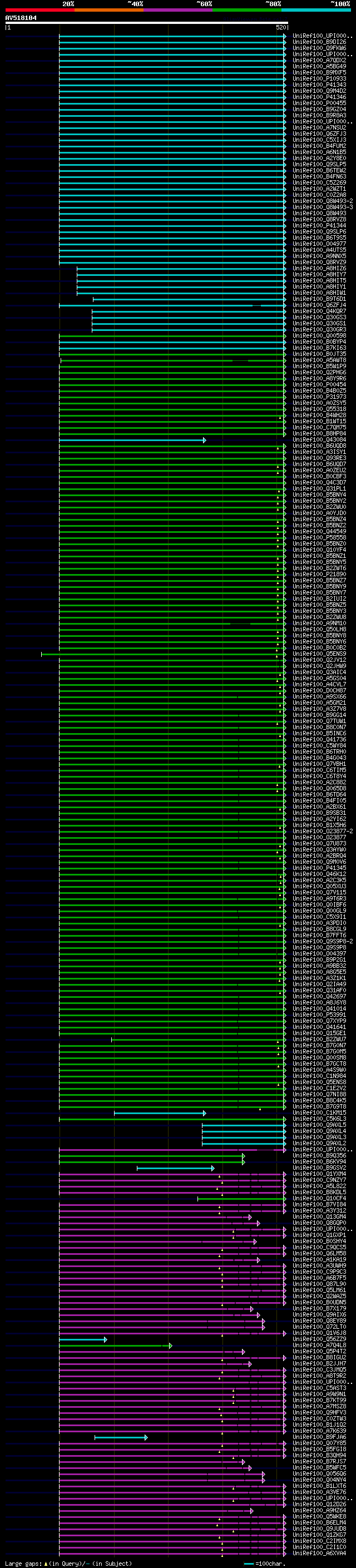356x1568 pixels.
Task: Select the UniRef100_Q41641 hit label
Action: coord(319,1027)
